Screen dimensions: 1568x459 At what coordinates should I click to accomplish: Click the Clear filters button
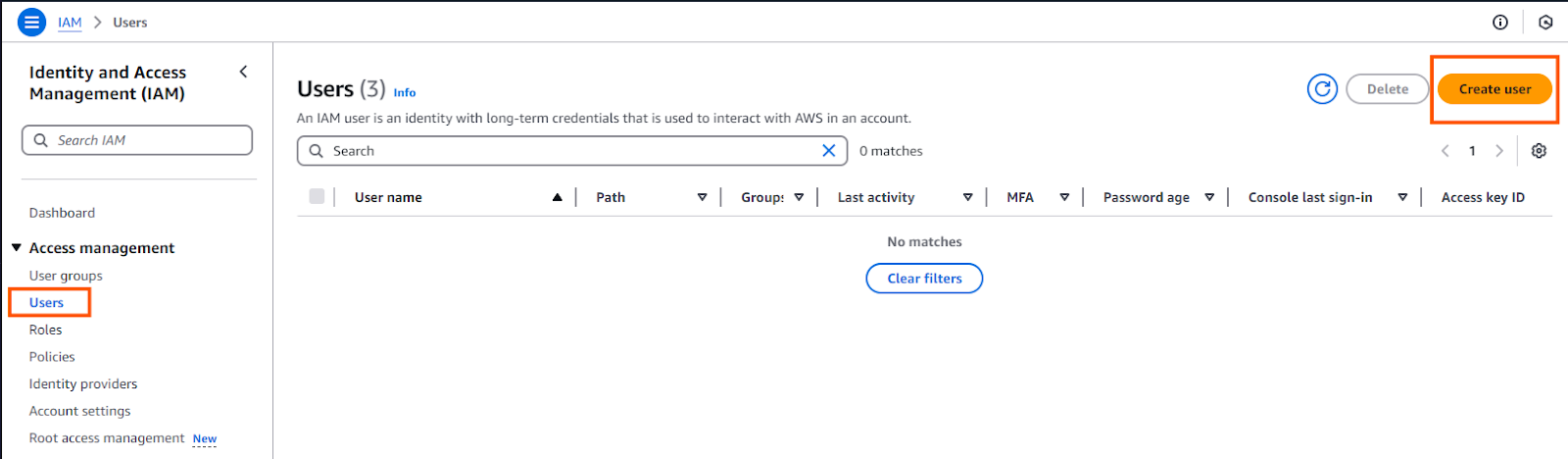(924, 279)
